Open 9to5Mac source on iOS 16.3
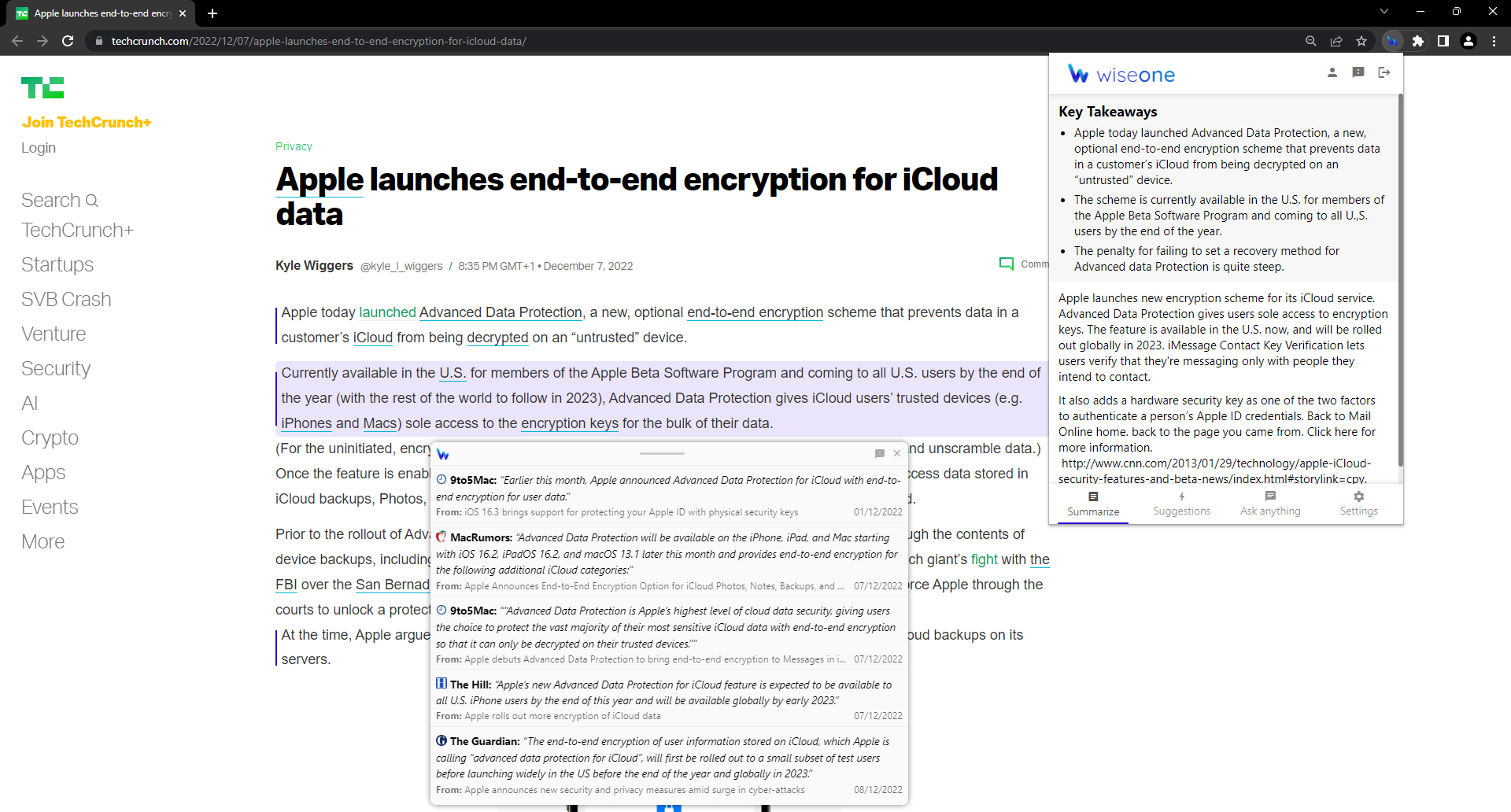 [x=669, y=496]
